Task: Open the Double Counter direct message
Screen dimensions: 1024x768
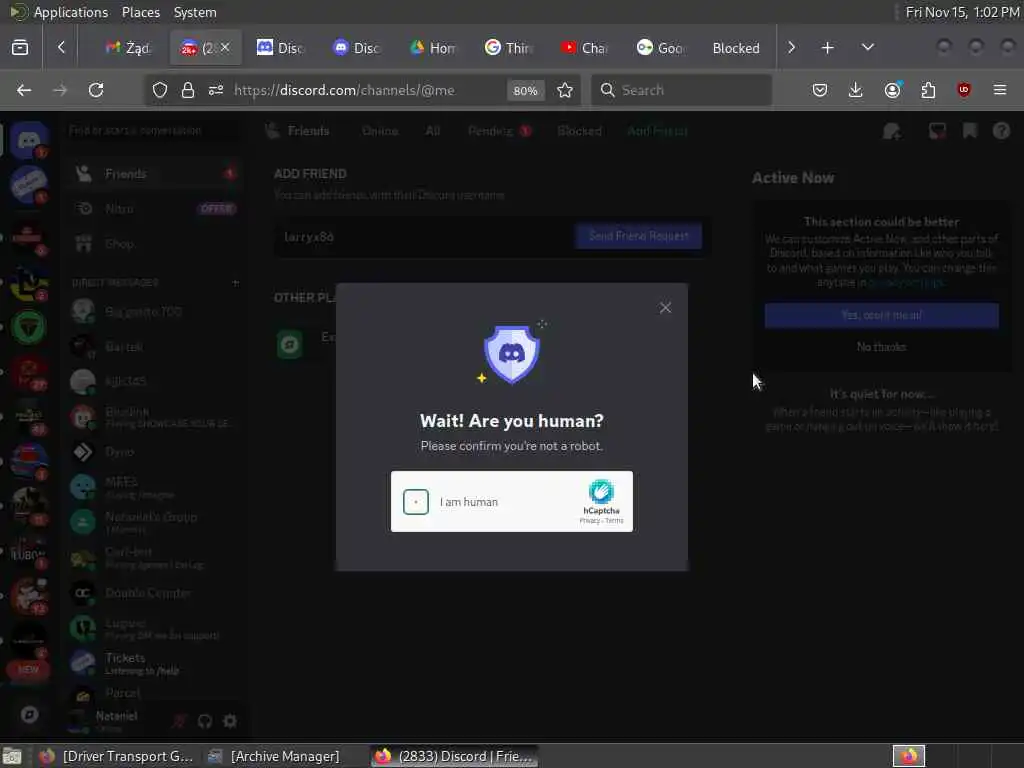Action: (x=154, y=593)
